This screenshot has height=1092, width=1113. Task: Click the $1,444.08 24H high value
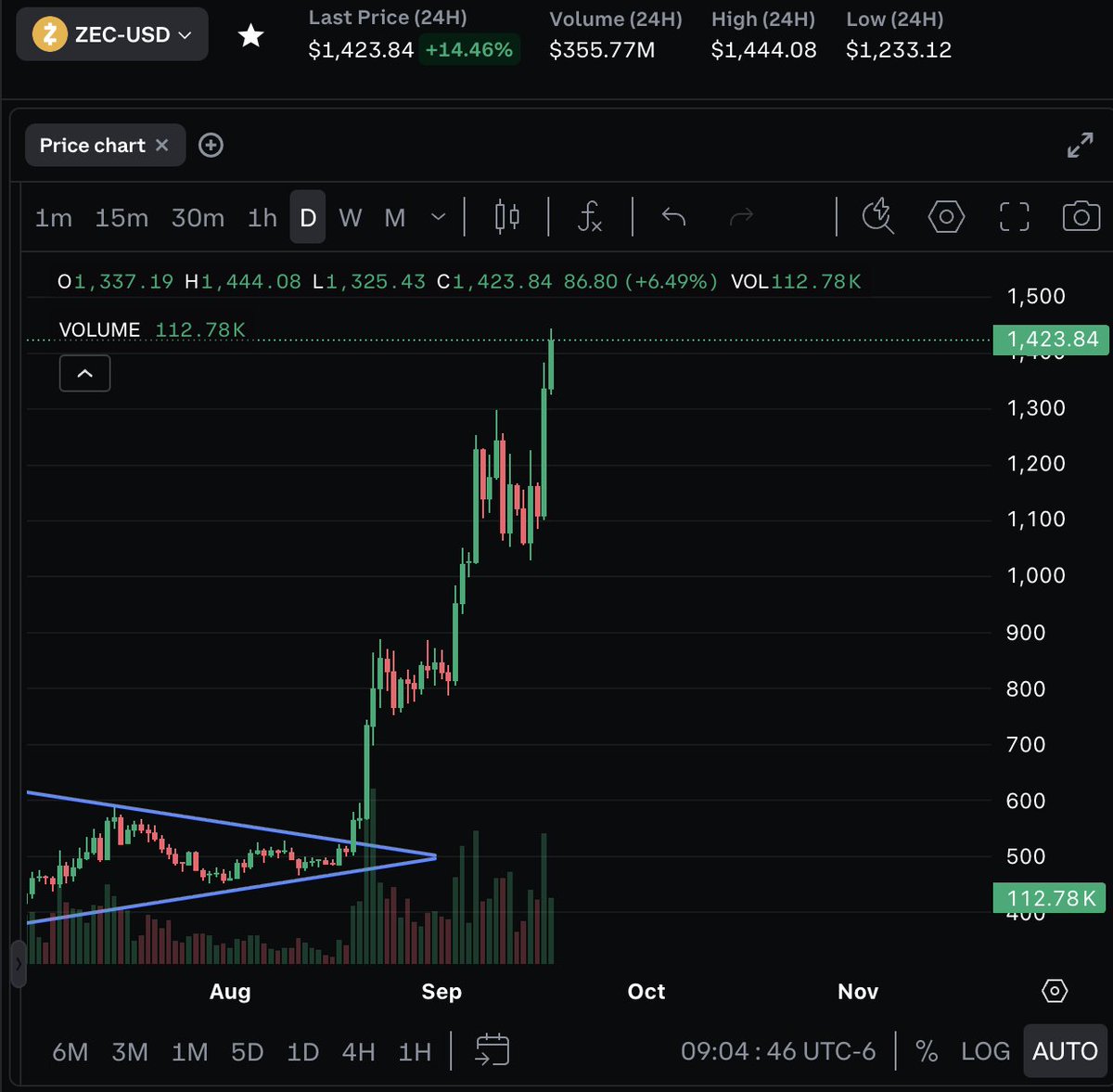click(x=763, y=50)
